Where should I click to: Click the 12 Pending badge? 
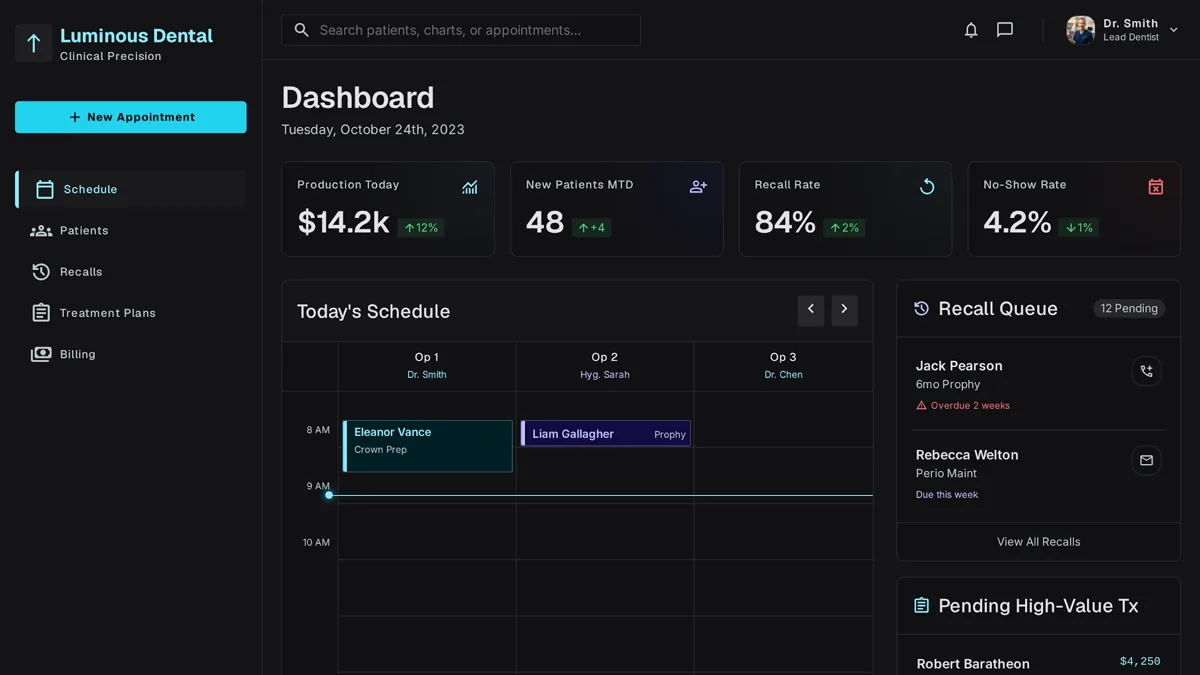pyautogui.click(x=1129, y=309)
